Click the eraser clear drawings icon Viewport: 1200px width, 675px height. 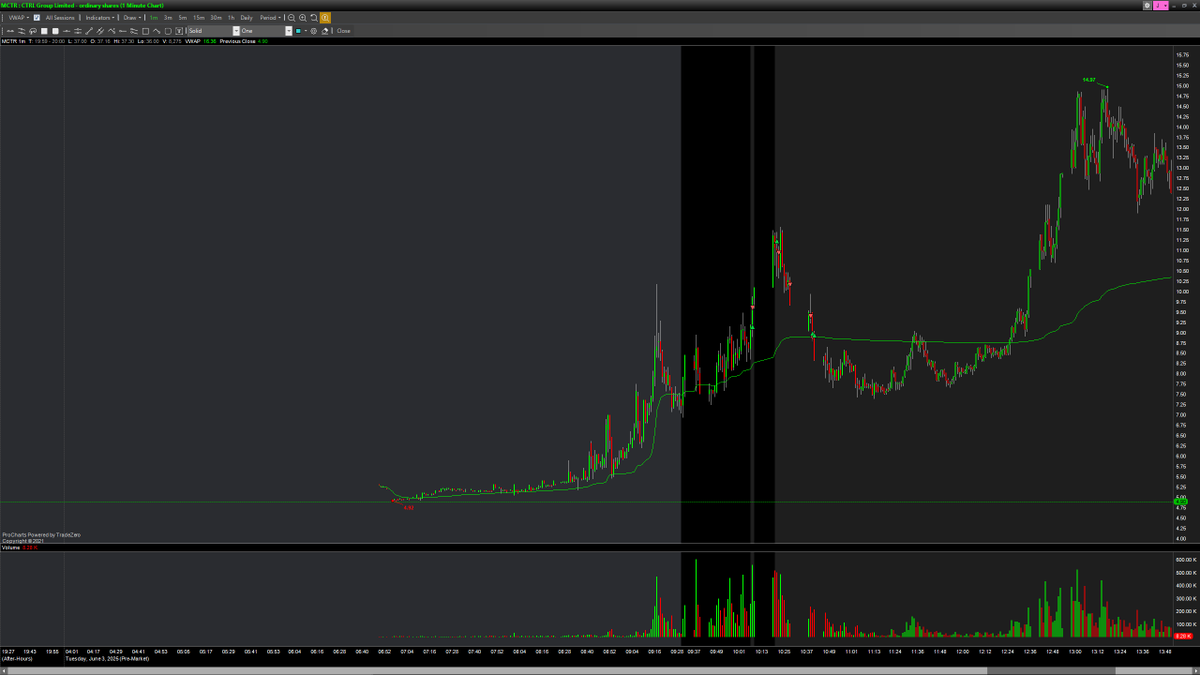tap(325, 31)
